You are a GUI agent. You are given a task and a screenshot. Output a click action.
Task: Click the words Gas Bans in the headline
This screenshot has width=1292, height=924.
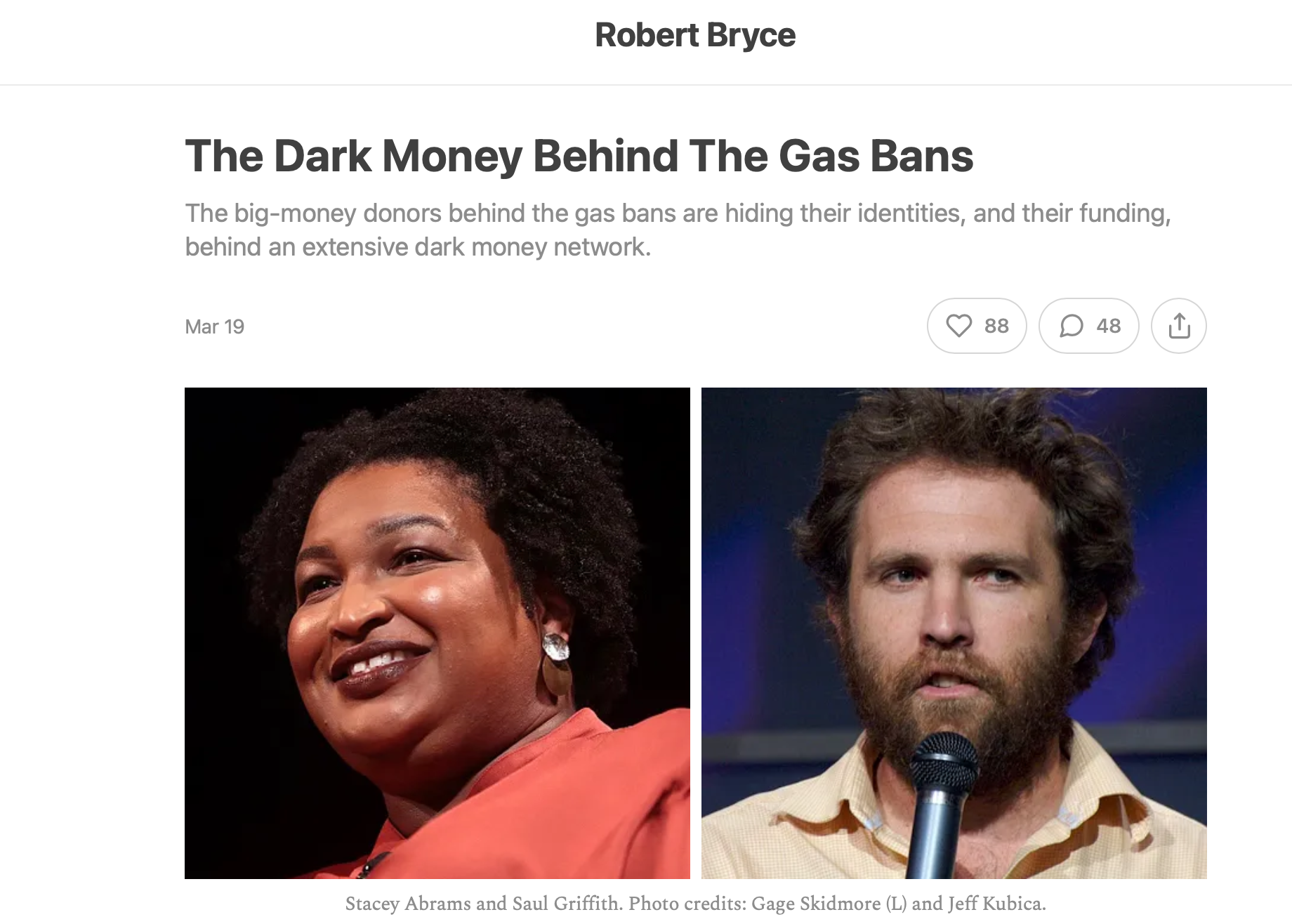coord(876,155)
